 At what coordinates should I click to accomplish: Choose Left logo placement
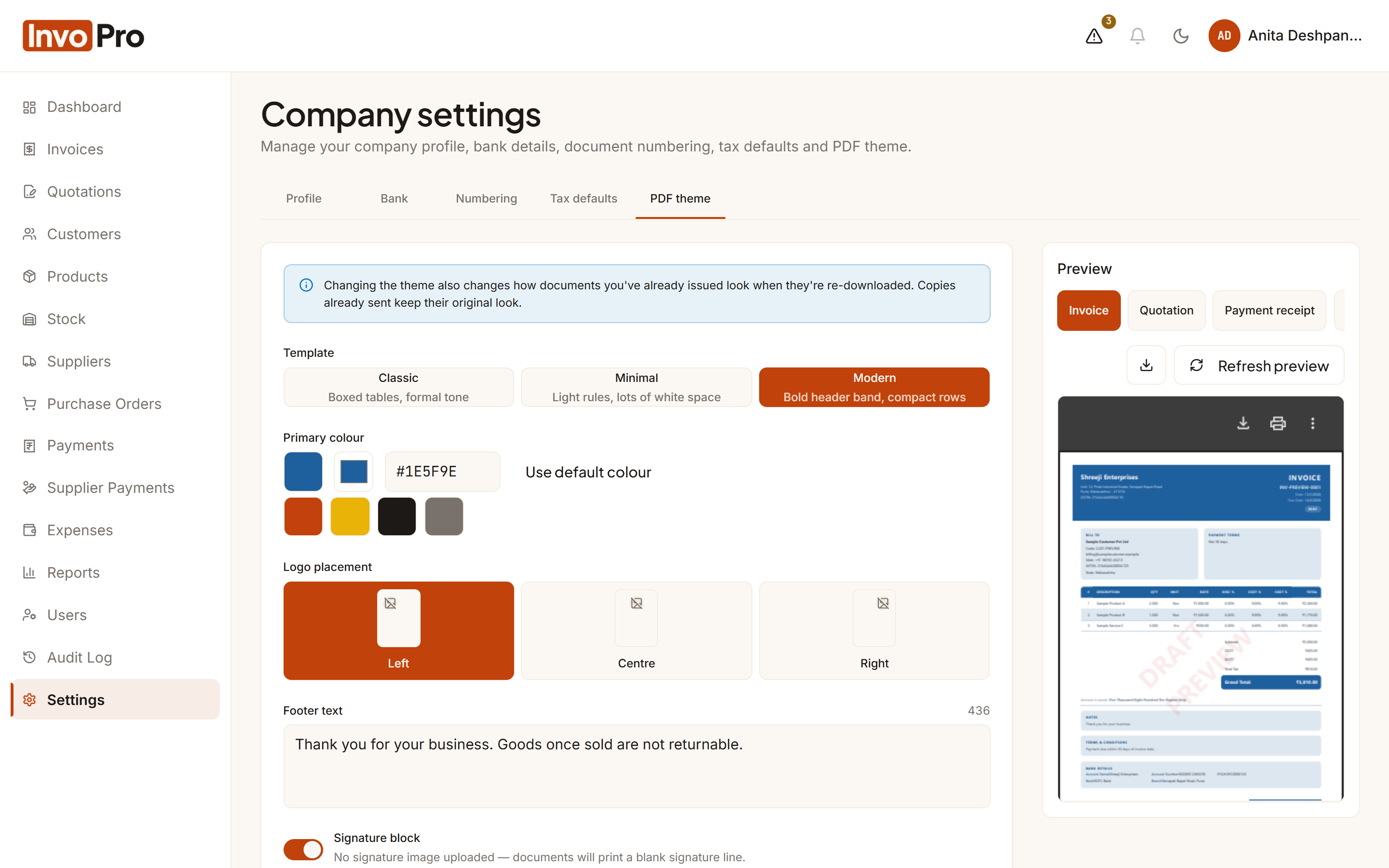[398, 631]
